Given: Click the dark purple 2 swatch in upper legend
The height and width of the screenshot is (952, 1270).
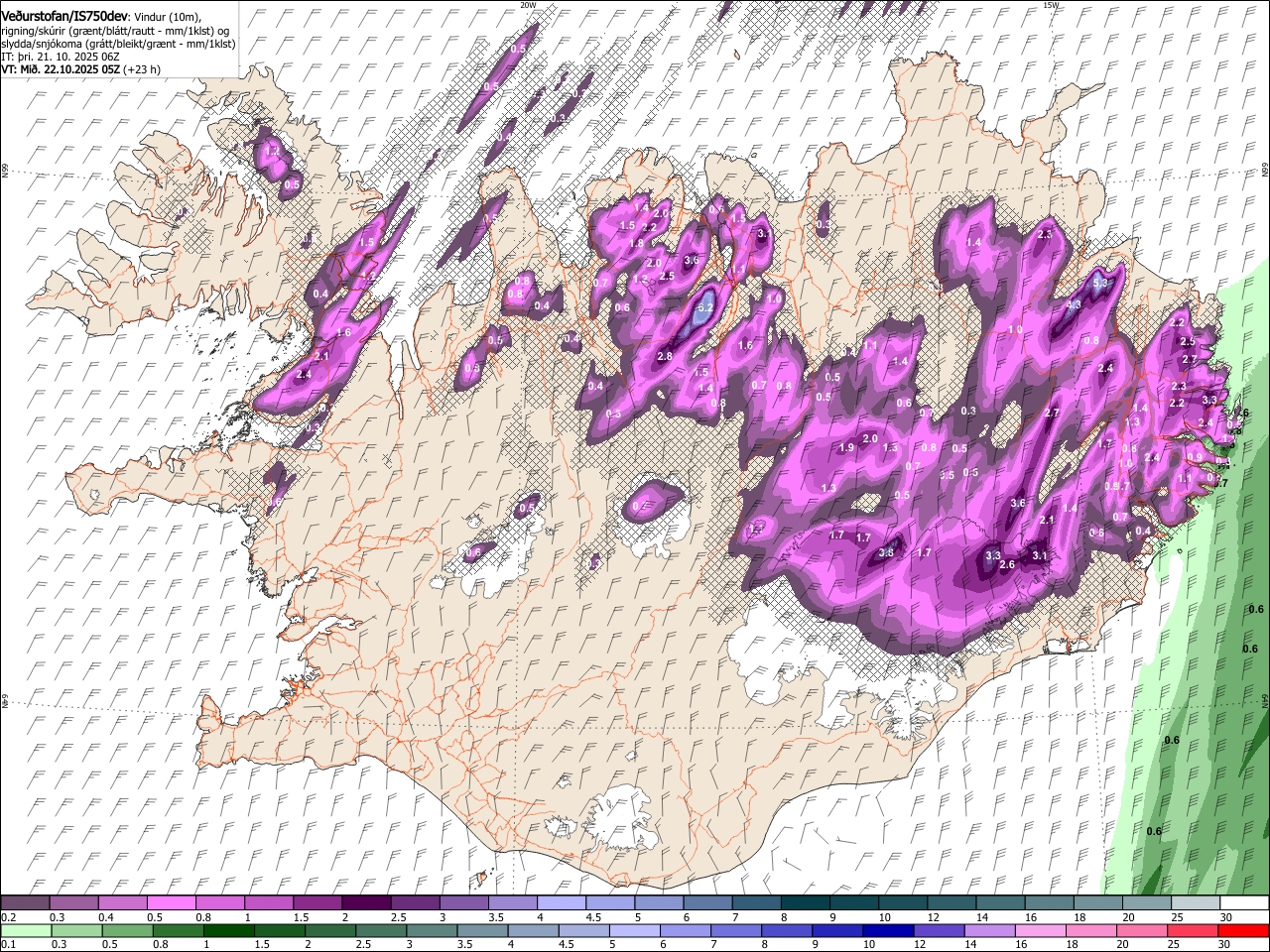Looking at the screenshot, I should coord(365,903).
